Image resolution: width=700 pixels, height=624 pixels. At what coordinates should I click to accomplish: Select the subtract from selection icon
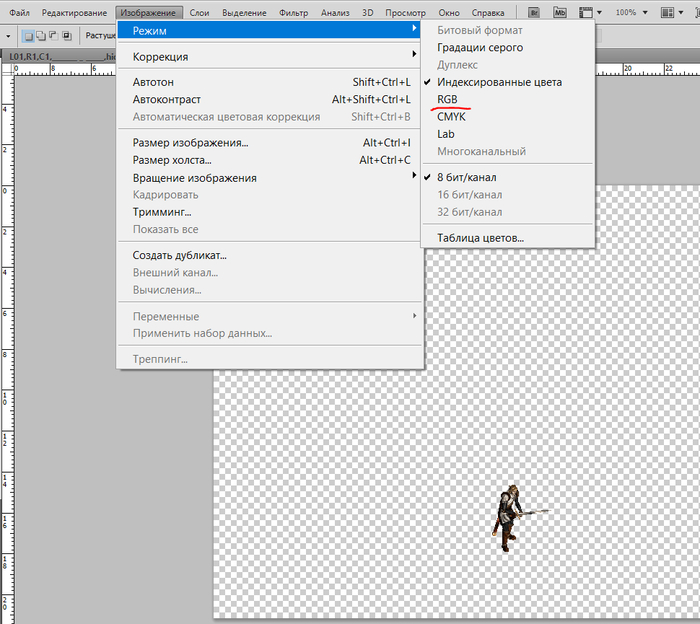pos(53,35)
